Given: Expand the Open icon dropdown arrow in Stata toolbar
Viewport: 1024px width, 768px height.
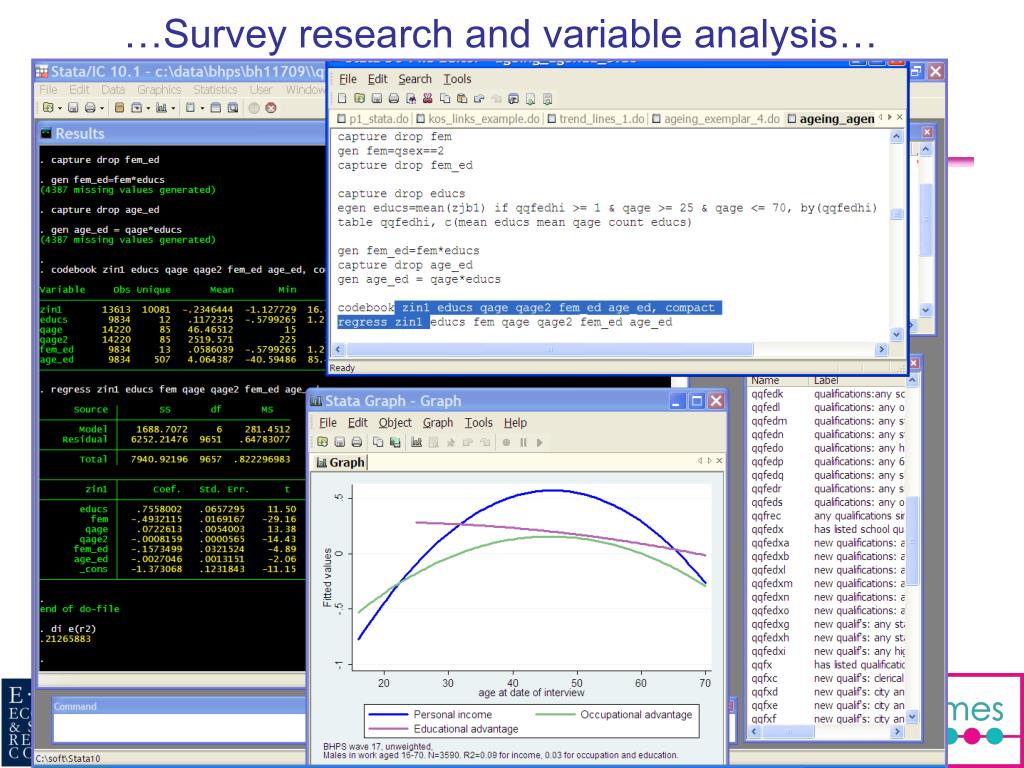Looking at the screenshot, I should click(59, 108).
